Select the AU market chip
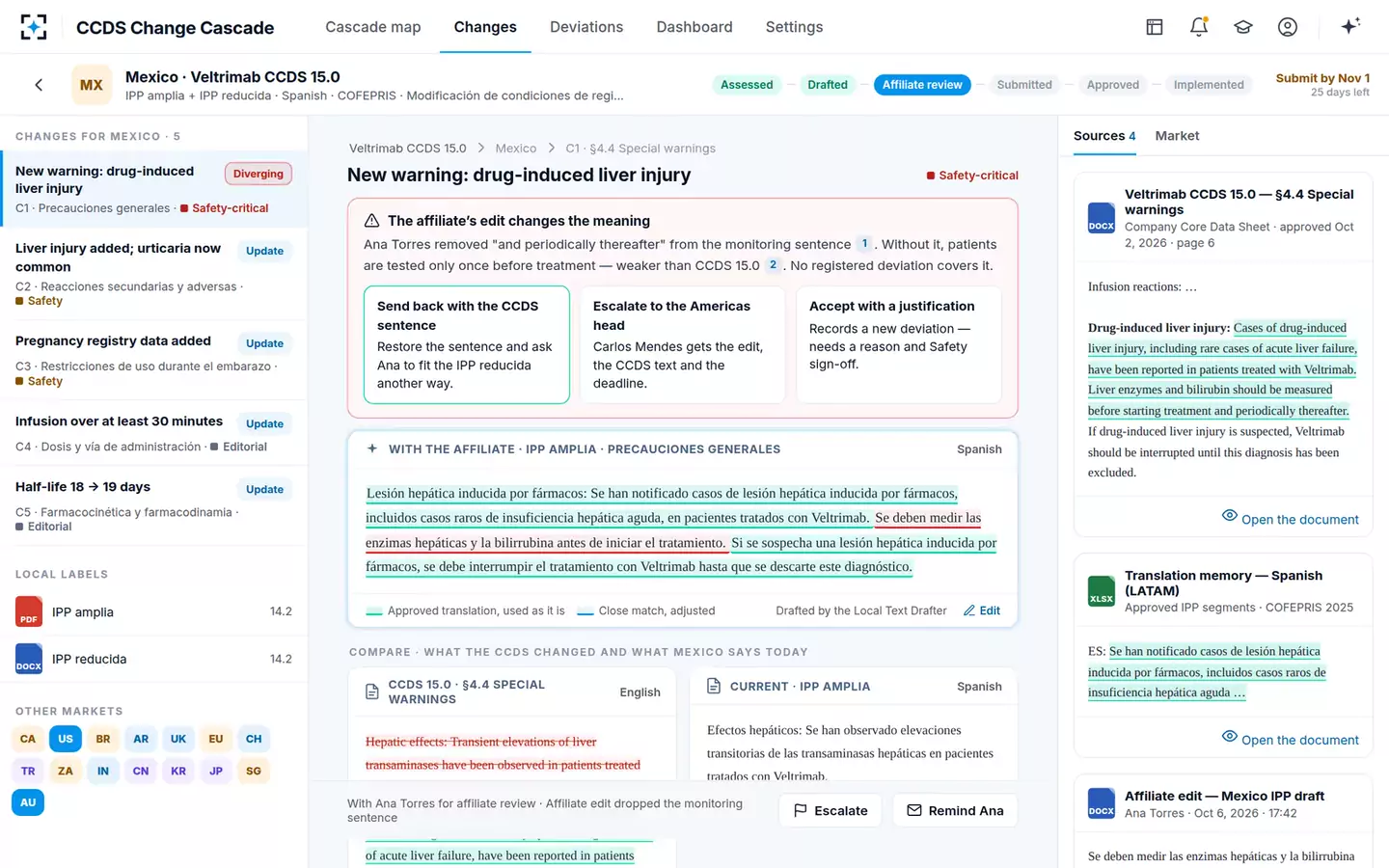This screenshot has height=868, width=1389. pyautogui.click(x=28, y=802)
